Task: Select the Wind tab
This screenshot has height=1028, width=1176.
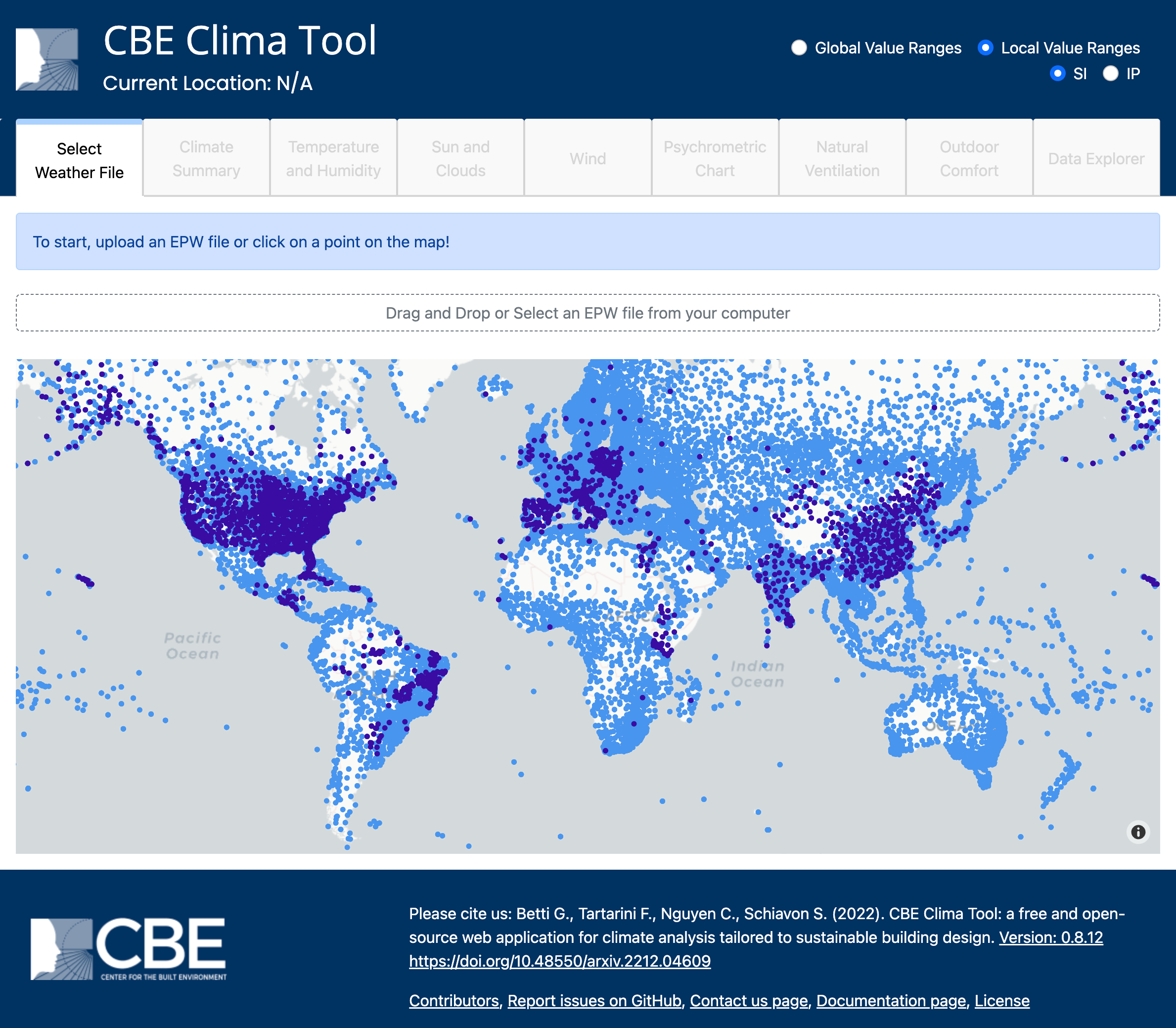Action: (588, 158)
